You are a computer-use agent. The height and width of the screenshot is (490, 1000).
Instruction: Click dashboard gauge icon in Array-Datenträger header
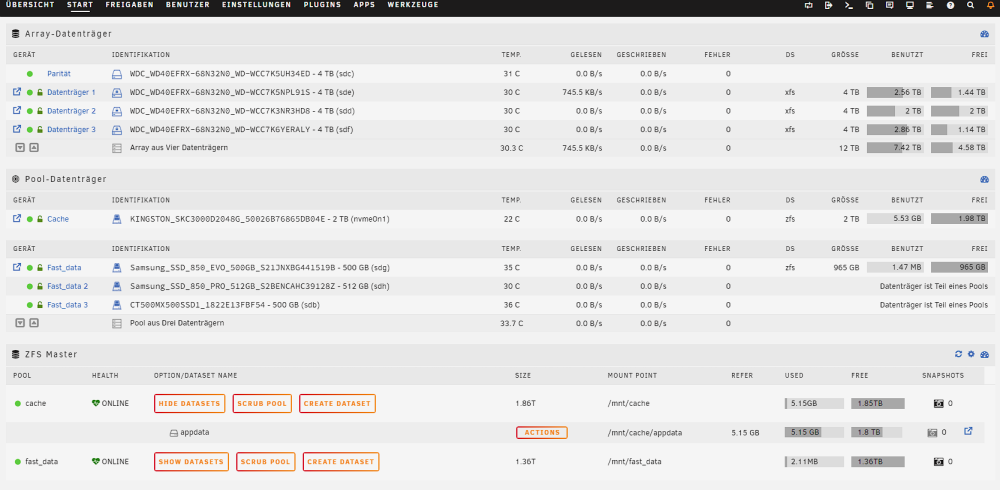[984, 34]
